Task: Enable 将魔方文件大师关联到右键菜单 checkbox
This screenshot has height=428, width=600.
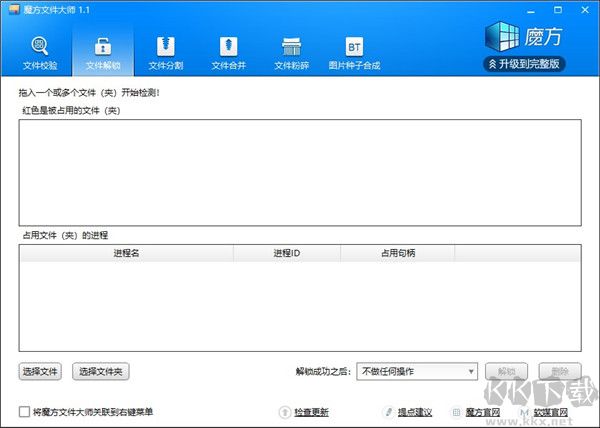Action: [25, 411]
